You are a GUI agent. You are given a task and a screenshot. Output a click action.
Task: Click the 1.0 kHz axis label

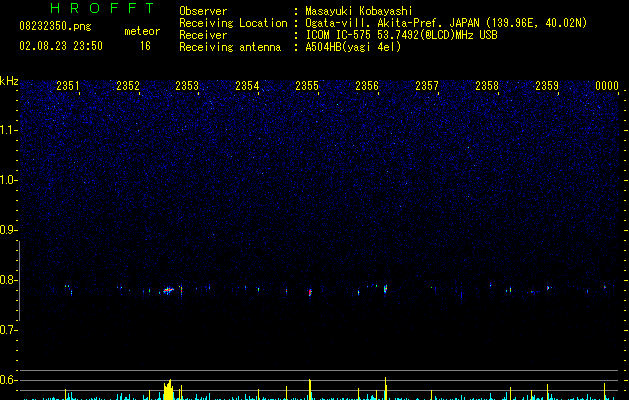coord(8,180)
